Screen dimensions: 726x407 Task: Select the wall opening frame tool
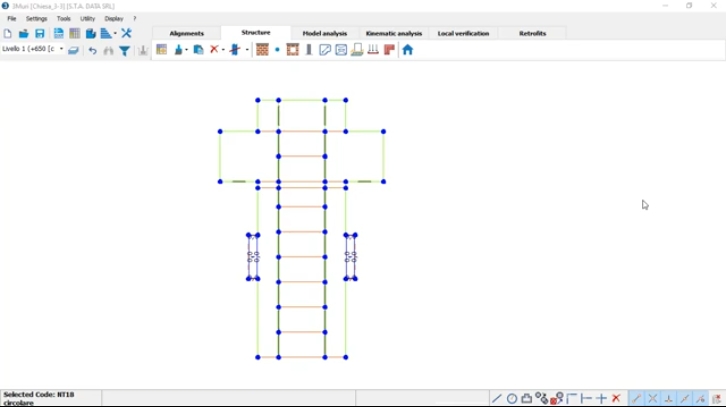pos(293,50)
